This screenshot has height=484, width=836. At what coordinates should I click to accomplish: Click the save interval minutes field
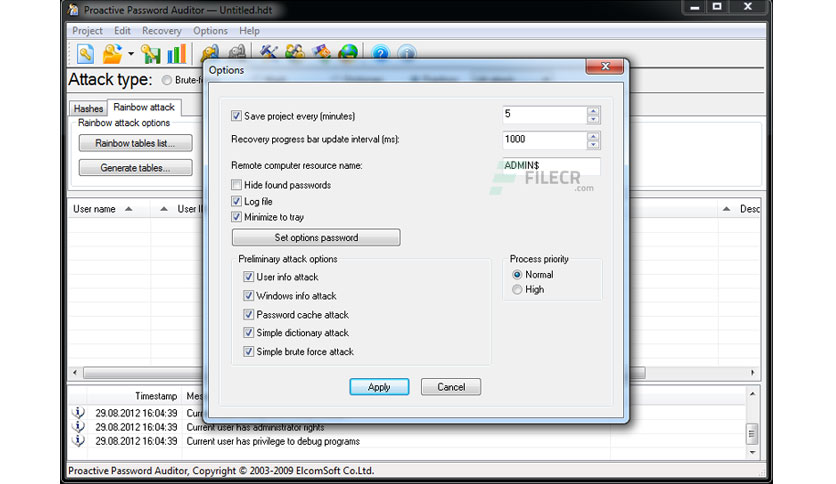point(544,115)
